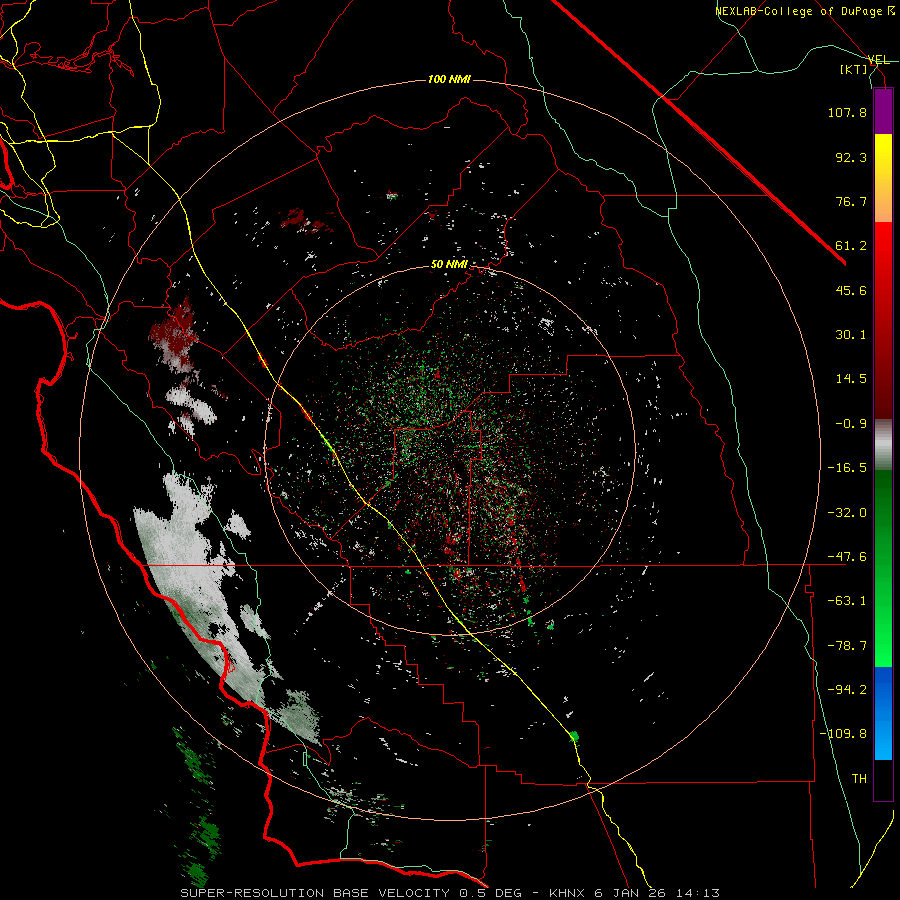Pick the yellow-orange color bar segment
900x900 pixels.
click(883, 178)
